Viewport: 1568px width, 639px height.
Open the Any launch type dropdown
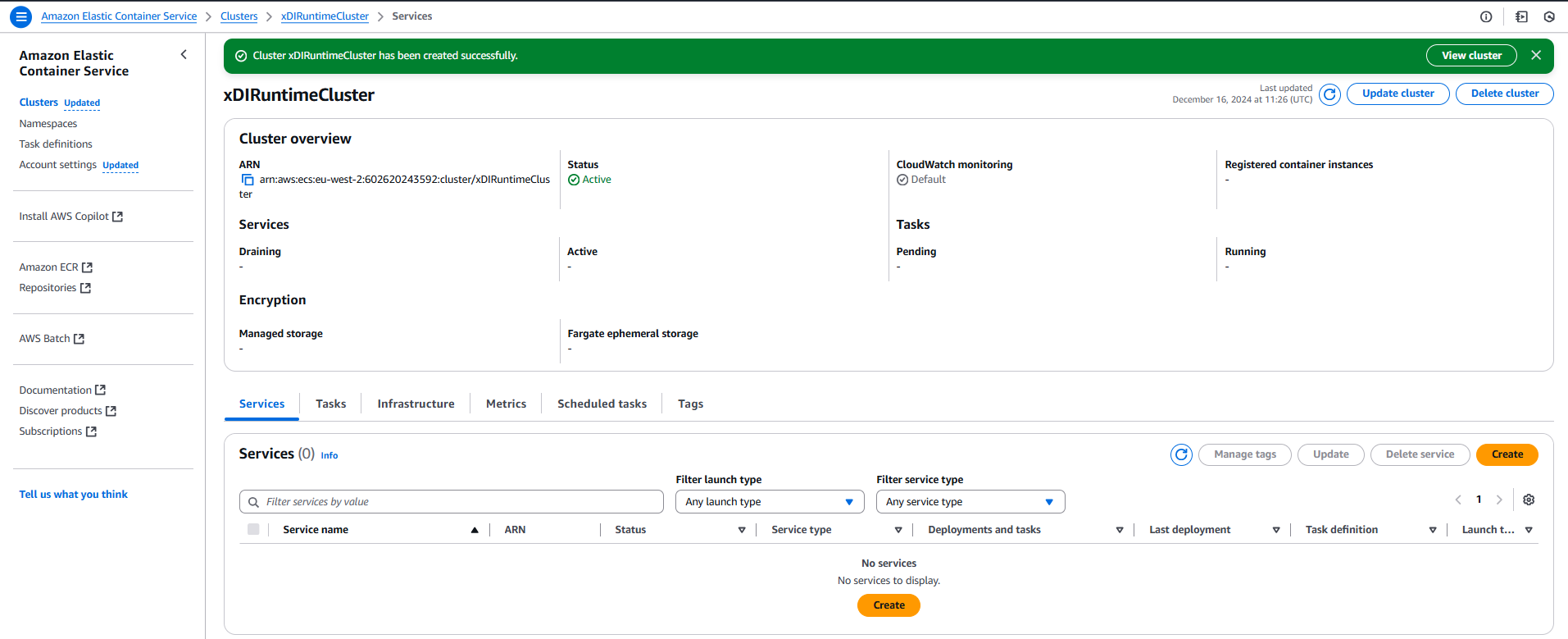point(770,502)
